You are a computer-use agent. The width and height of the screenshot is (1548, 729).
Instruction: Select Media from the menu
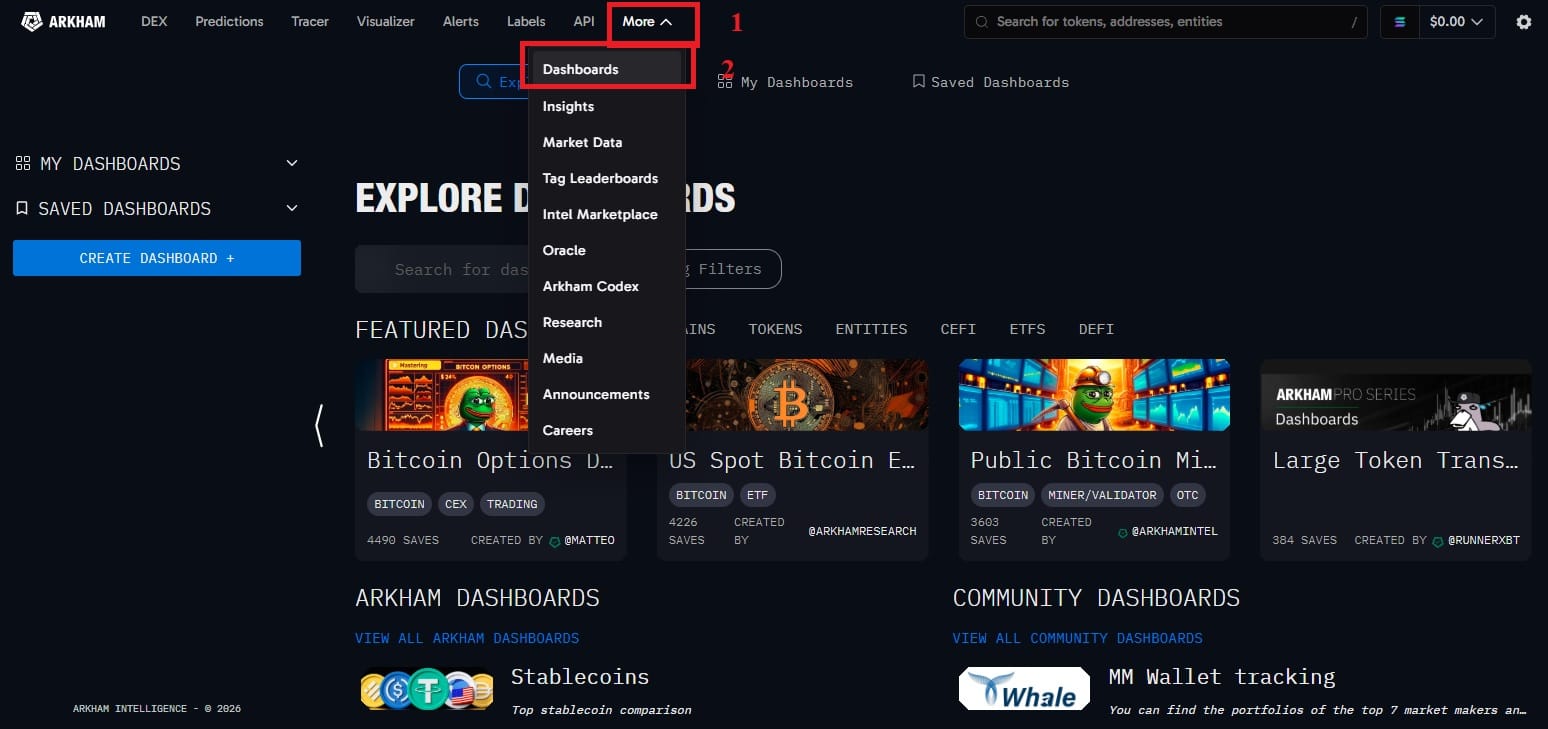click(x=562, y=358)
